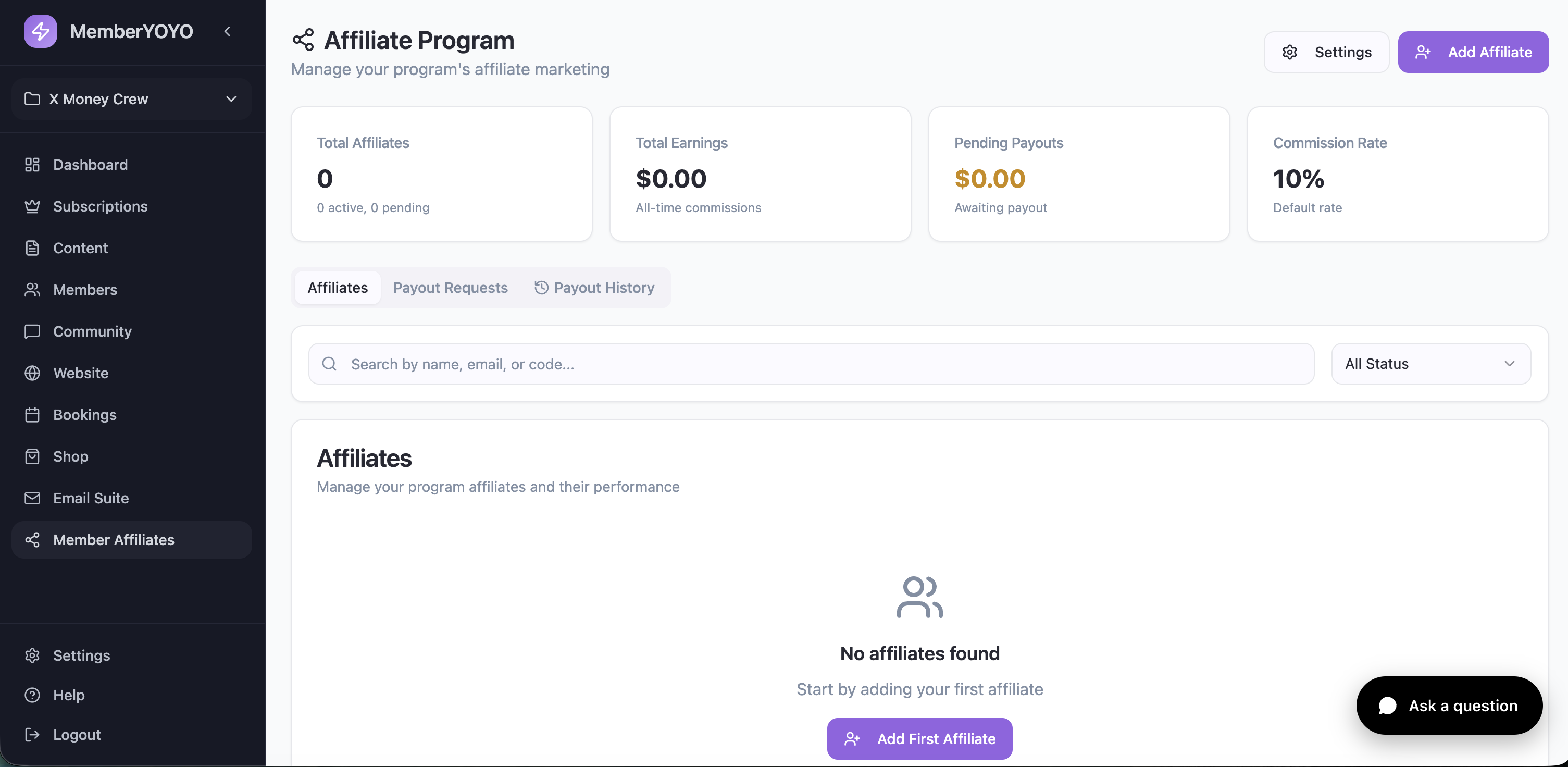This screenshot has height=767, width=1568.
Task: Click the Add First Affiliate button
Action: [x=919, y=738]
